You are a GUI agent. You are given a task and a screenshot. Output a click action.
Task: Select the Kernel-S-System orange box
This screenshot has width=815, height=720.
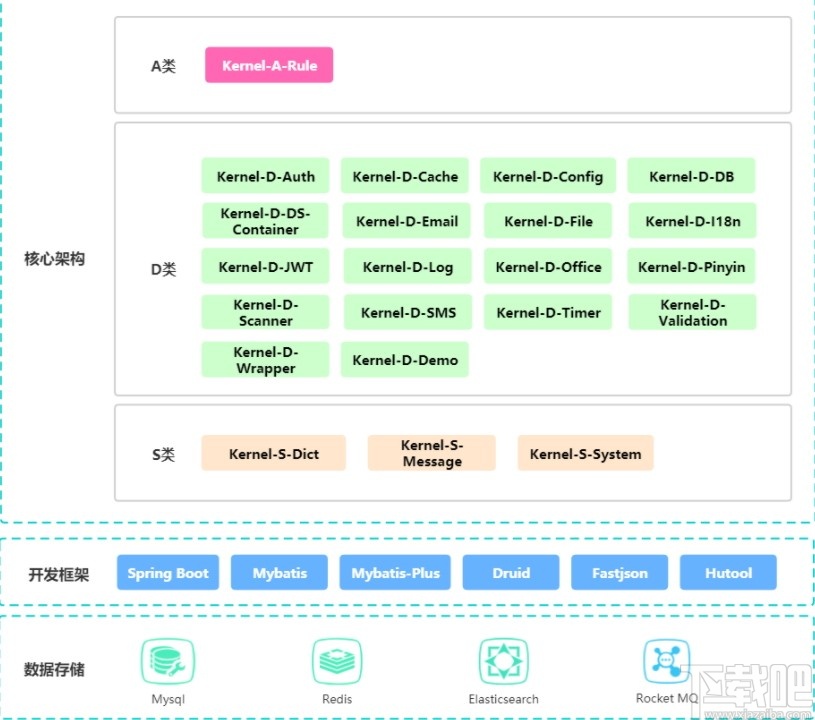point(585,453)
